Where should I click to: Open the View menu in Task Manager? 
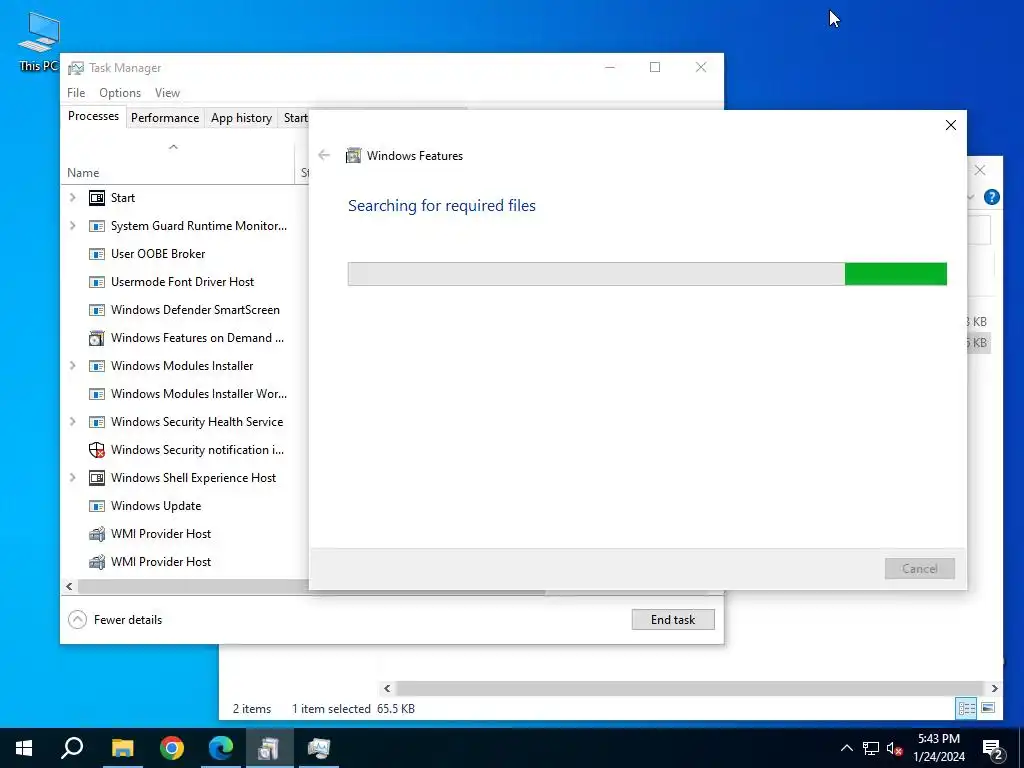click(x=167, y=93)
